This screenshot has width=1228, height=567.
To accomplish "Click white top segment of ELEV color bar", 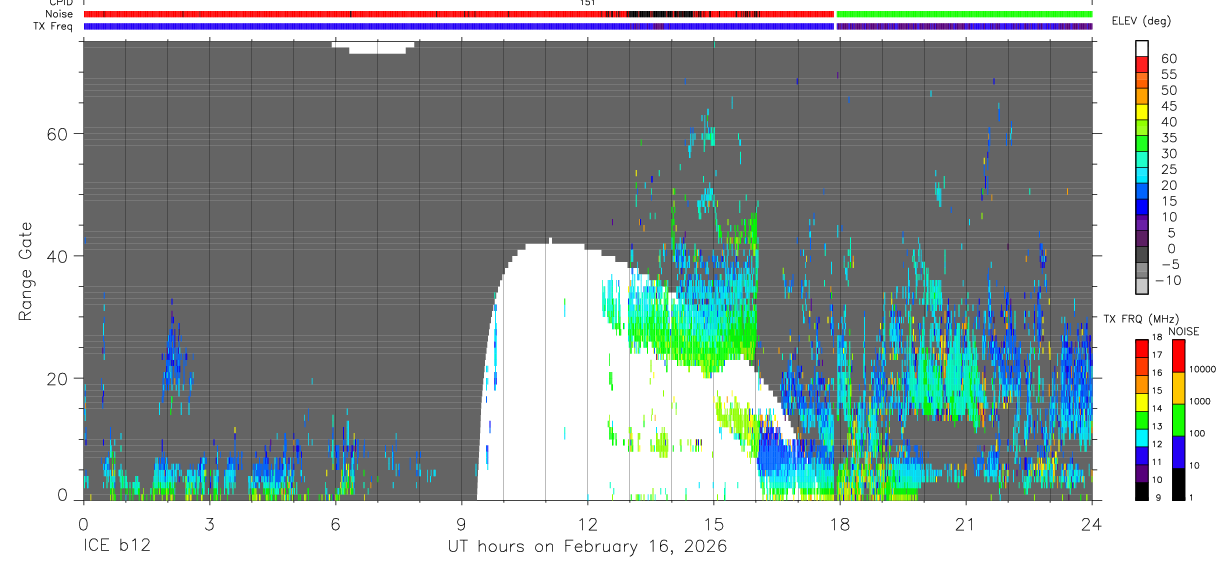I will pyautogui.click(x=1142, y=48).
